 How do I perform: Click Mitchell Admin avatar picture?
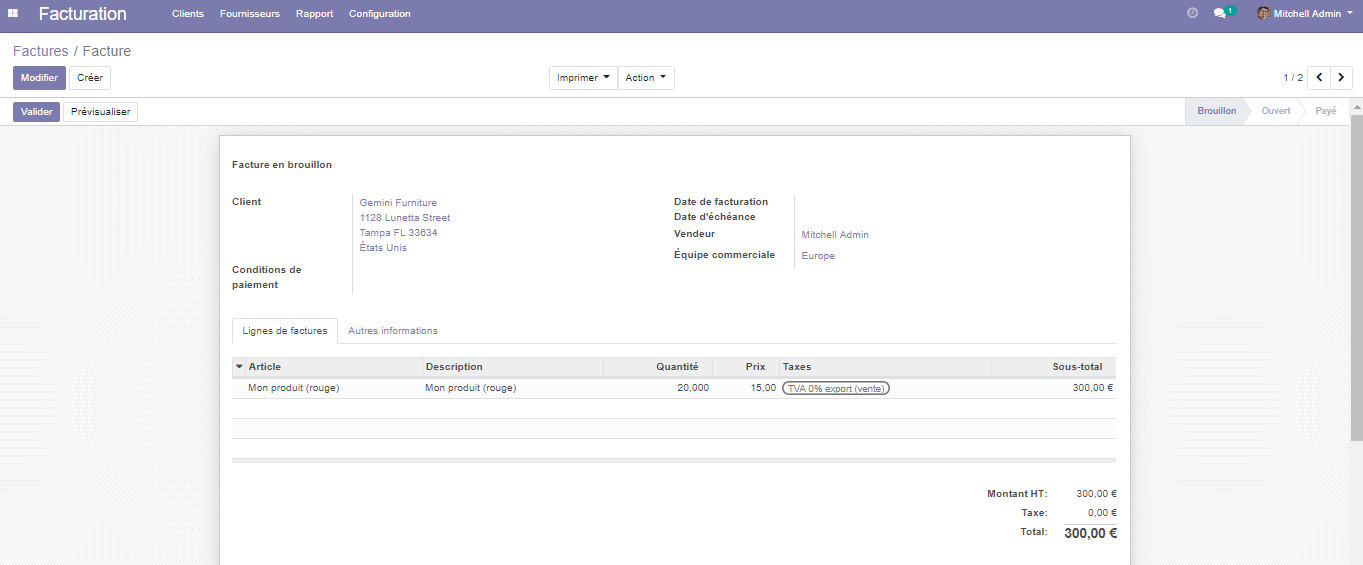1263,14
